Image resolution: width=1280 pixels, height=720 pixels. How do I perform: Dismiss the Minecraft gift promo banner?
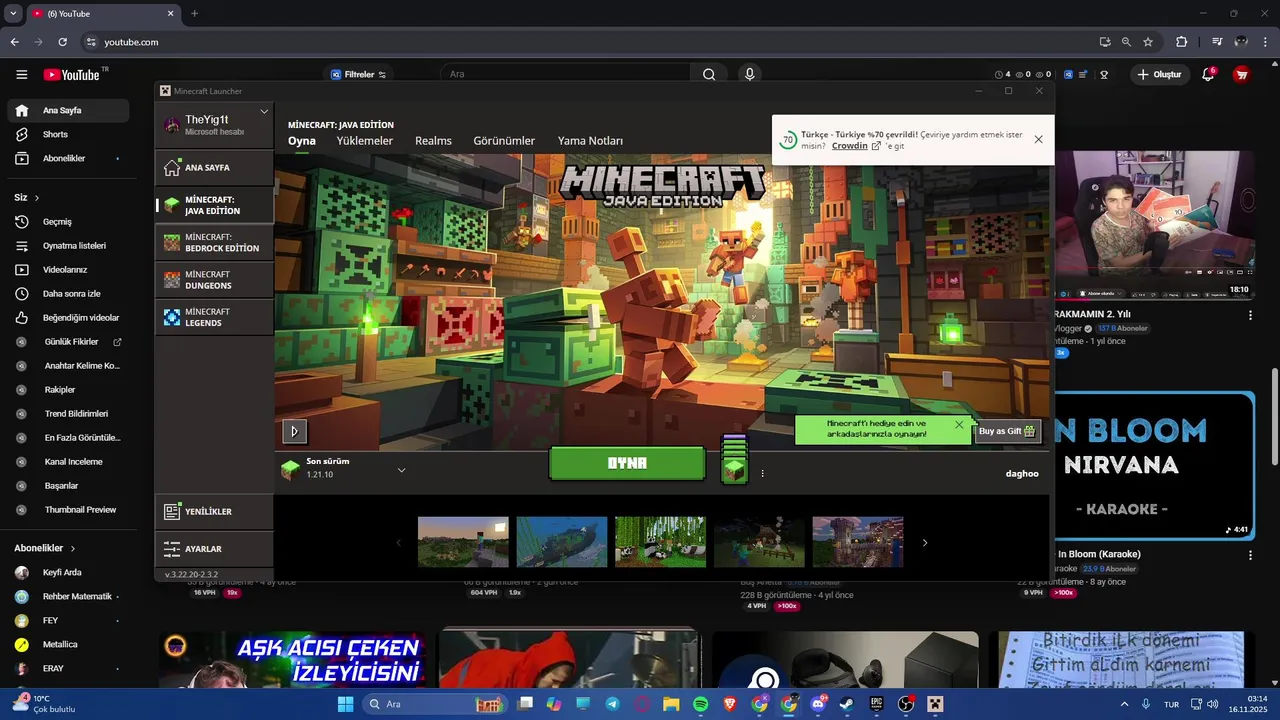[959, 425]
